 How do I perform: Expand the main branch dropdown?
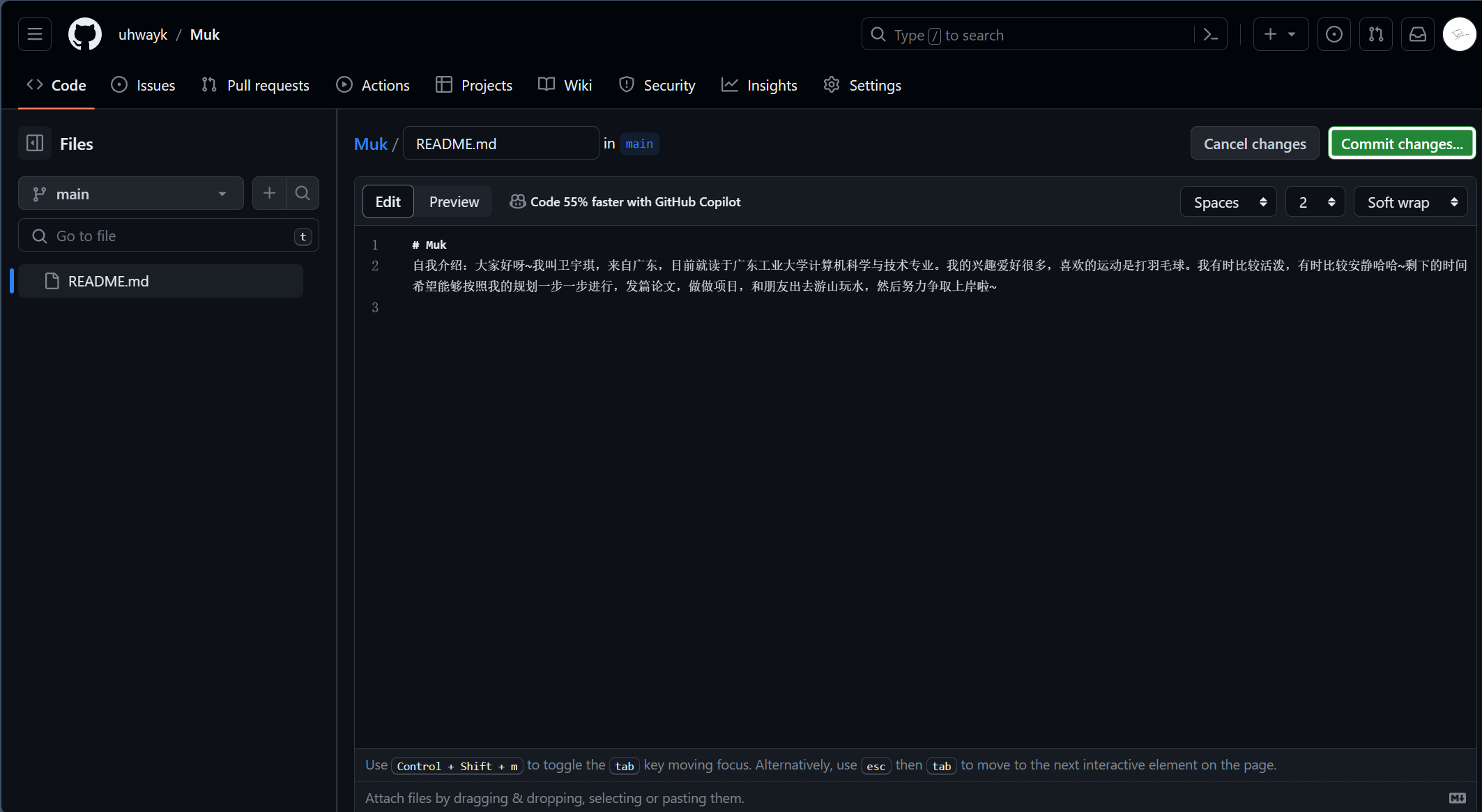point(131,194)
